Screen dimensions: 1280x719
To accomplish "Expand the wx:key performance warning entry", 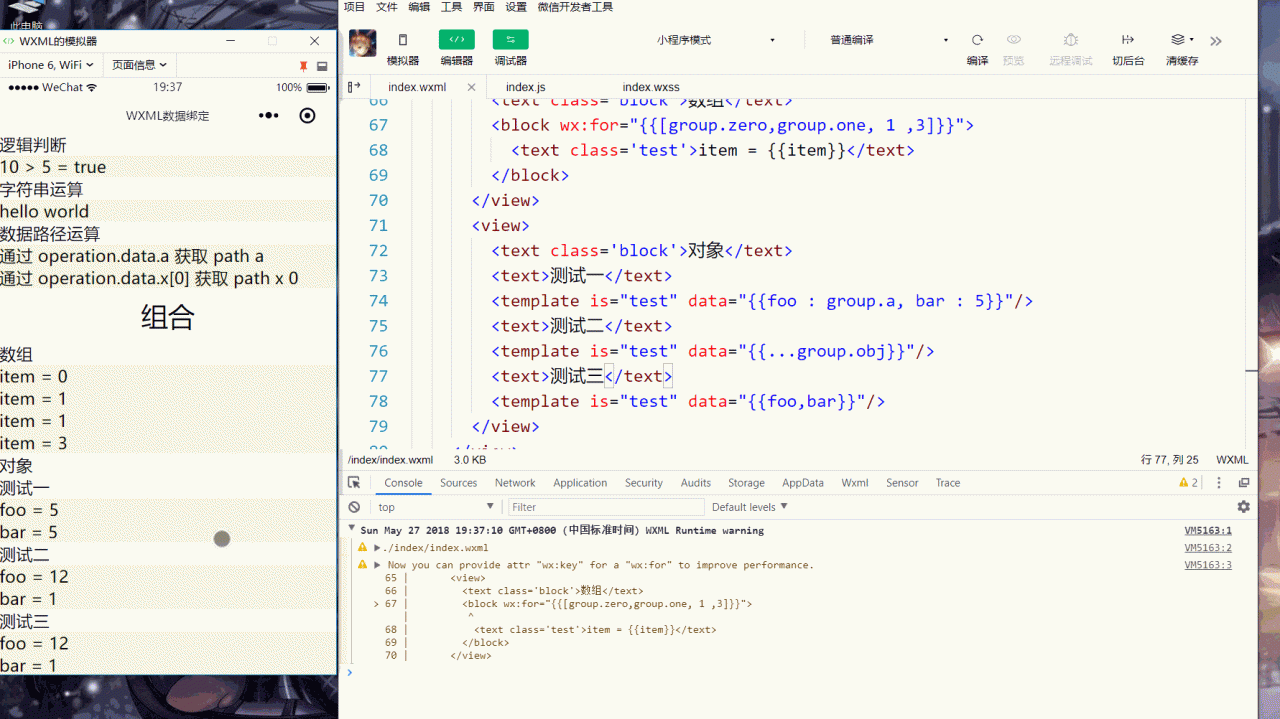I will (x=377, y=565).
